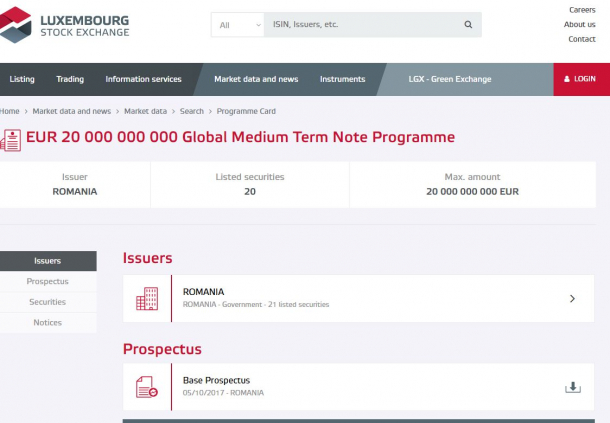Click the programme card icon beside title

click(x=11, y=140)
